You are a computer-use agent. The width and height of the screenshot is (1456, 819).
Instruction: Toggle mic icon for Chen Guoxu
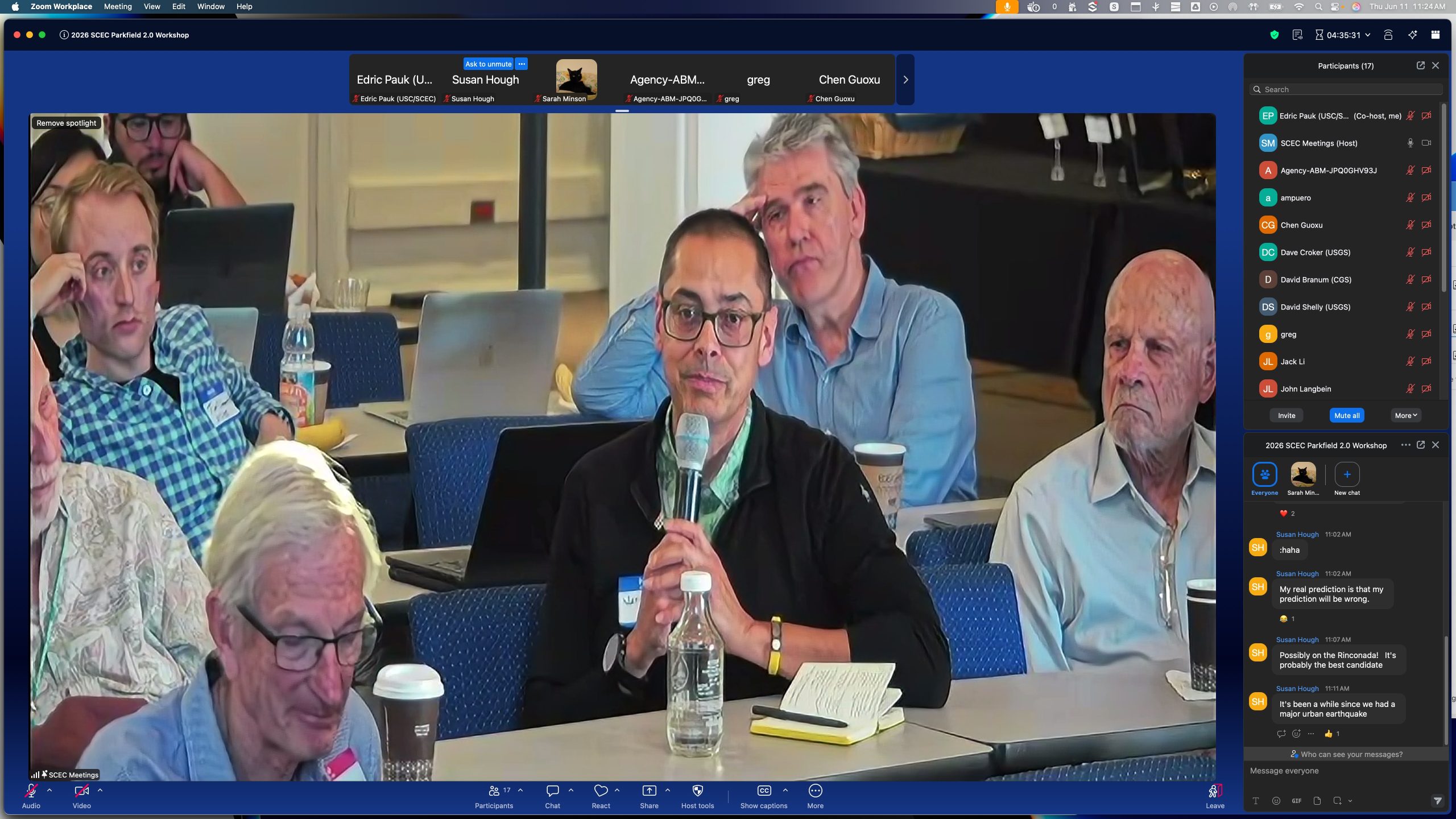click(x=1410, y=225)
